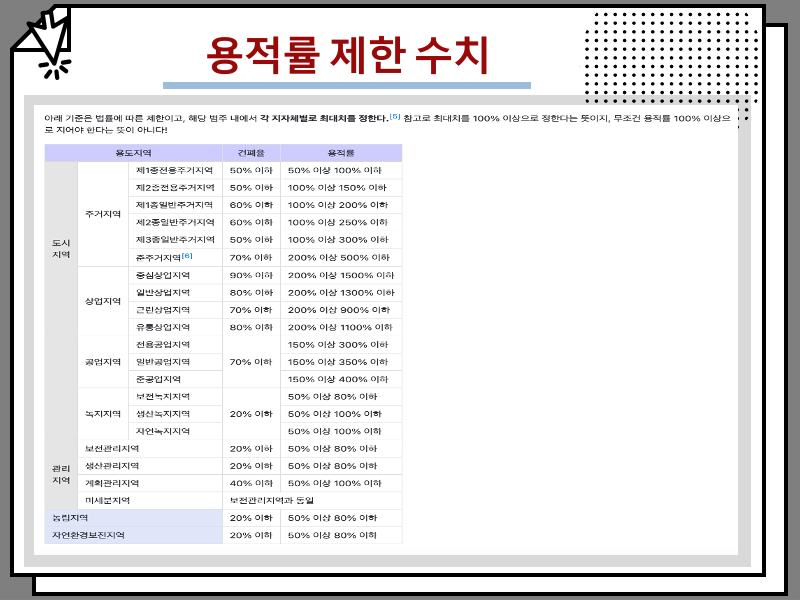Viewport: 800px width, 600px height.
Task: Select the '미세분지역' row label
Action: click(x=107, y=501)
